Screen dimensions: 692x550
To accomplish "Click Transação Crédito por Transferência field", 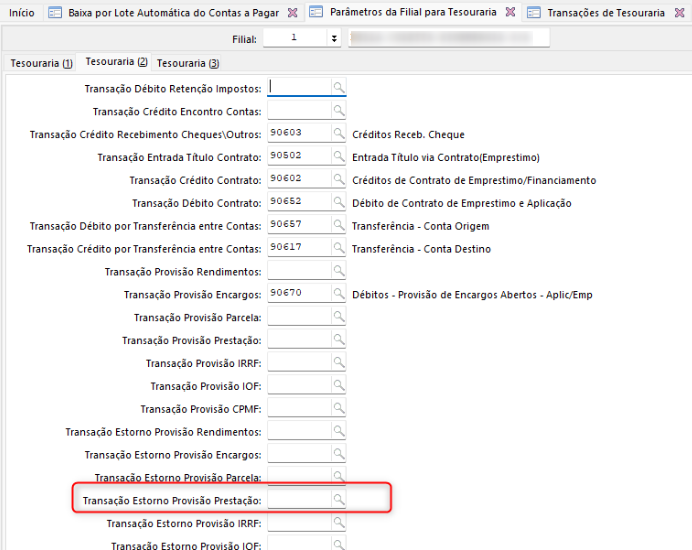I will click(299, 248).
